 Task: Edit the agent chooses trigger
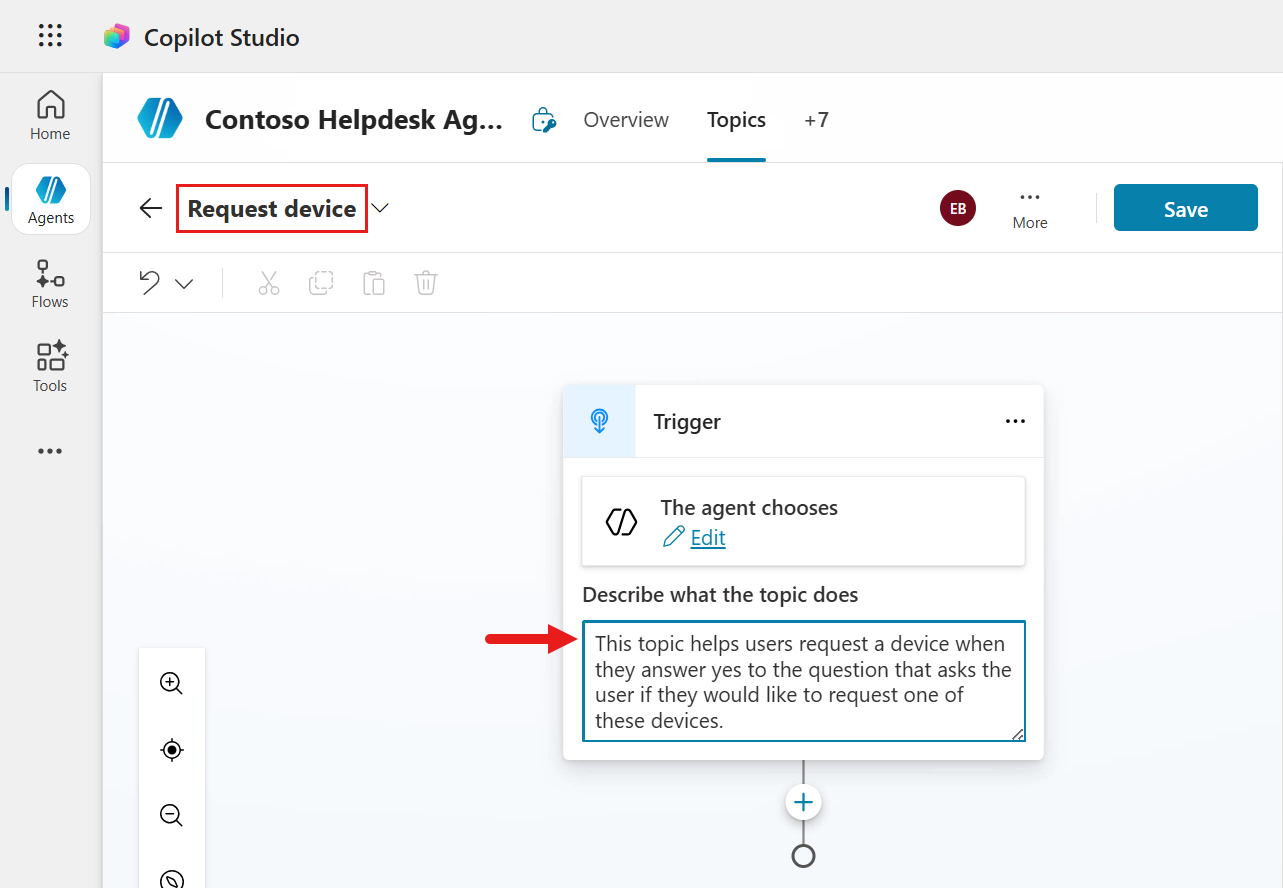click(705, 537)
